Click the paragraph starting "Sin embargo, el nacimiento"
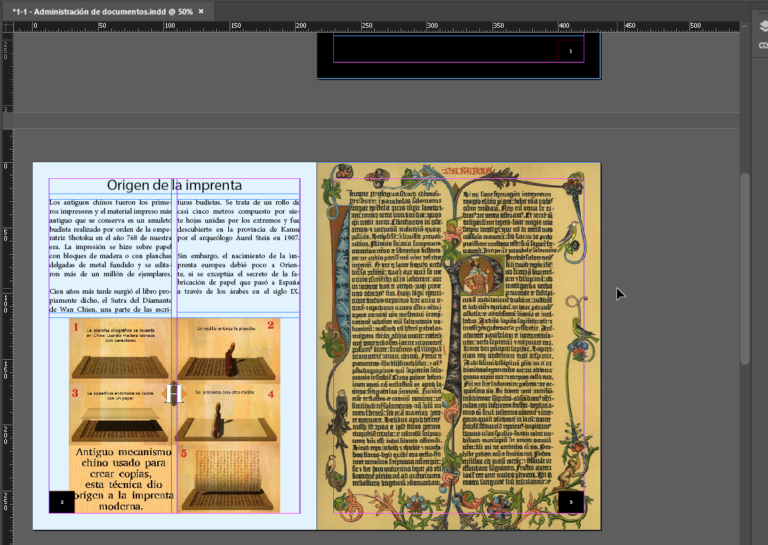This screenshot has width=768, height=545. coord(239,274)
